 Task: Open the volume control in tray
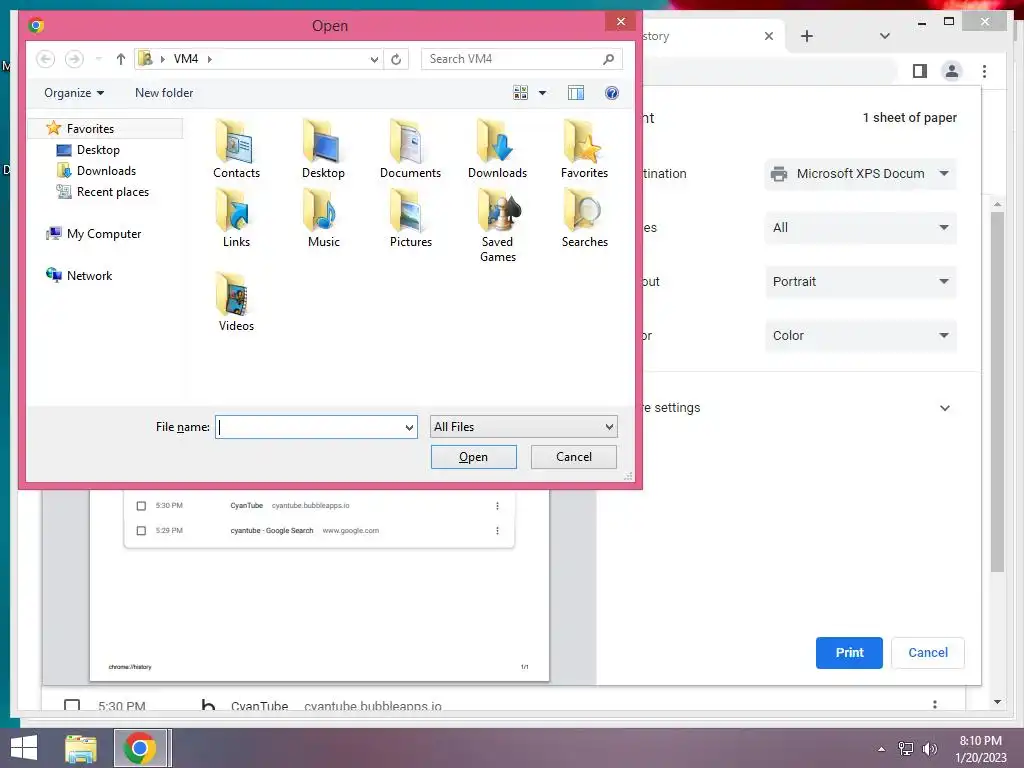click(x=929, y=748)
